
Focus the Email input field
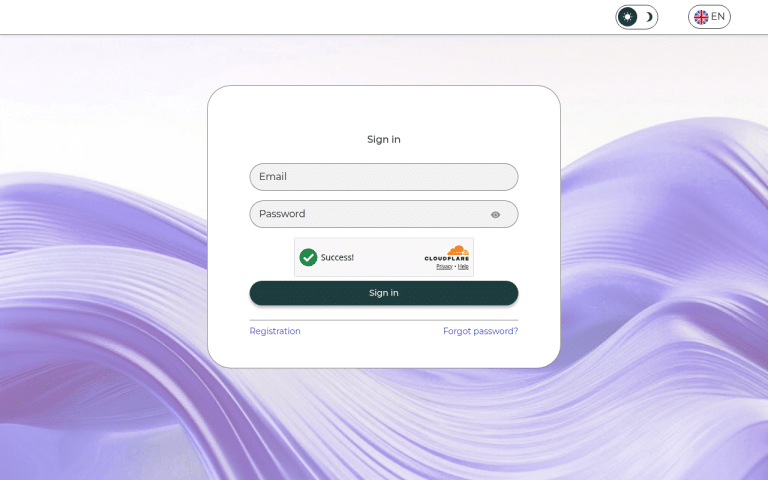click(x=384, y=177)
